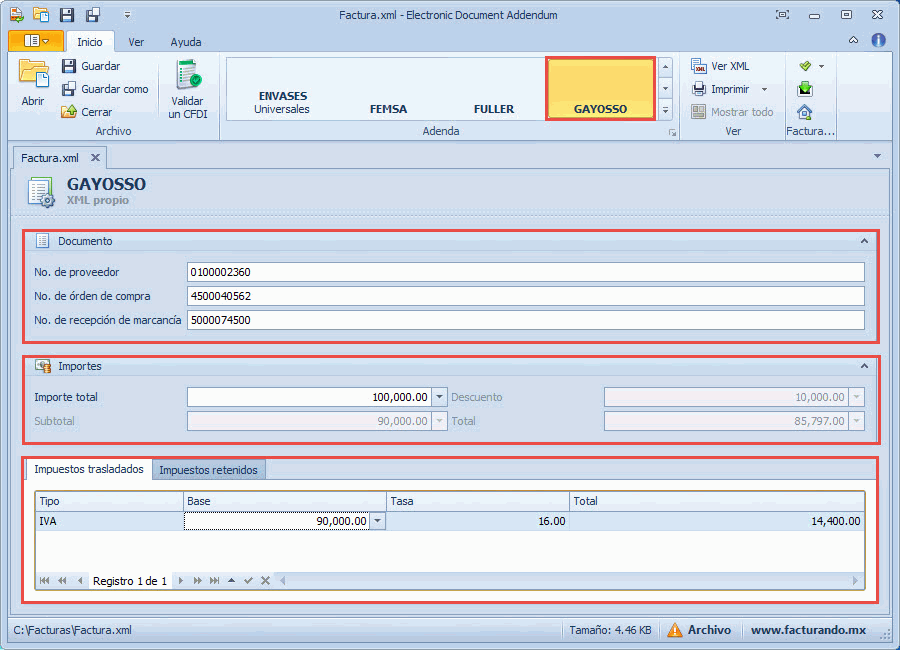Click Validar un CFDI icon
Image resolution: width=900 pixels, height=650 pixels.
[x=187, y=76]
